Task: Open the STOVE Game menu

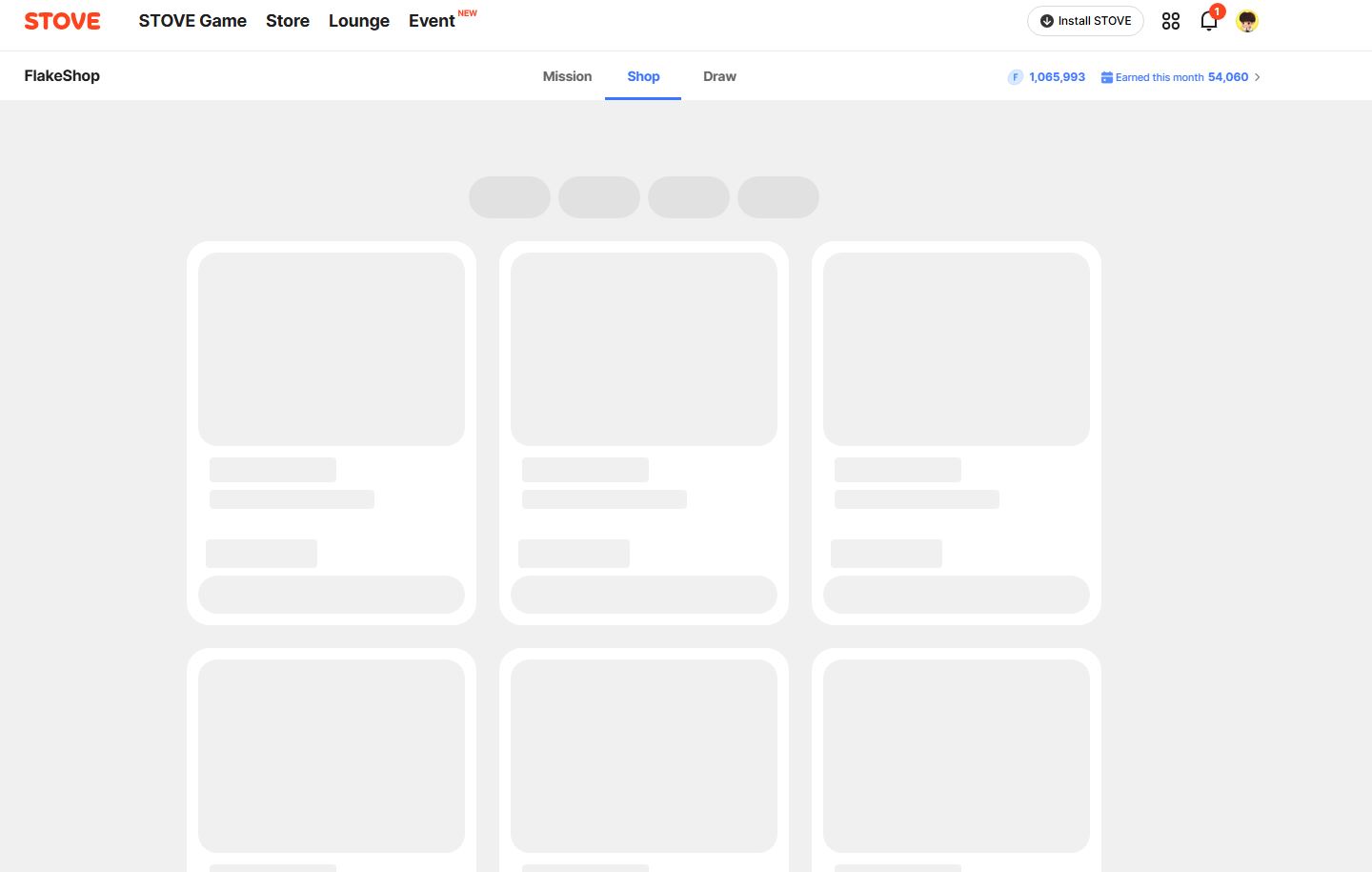Action: (x=192, y=21)
